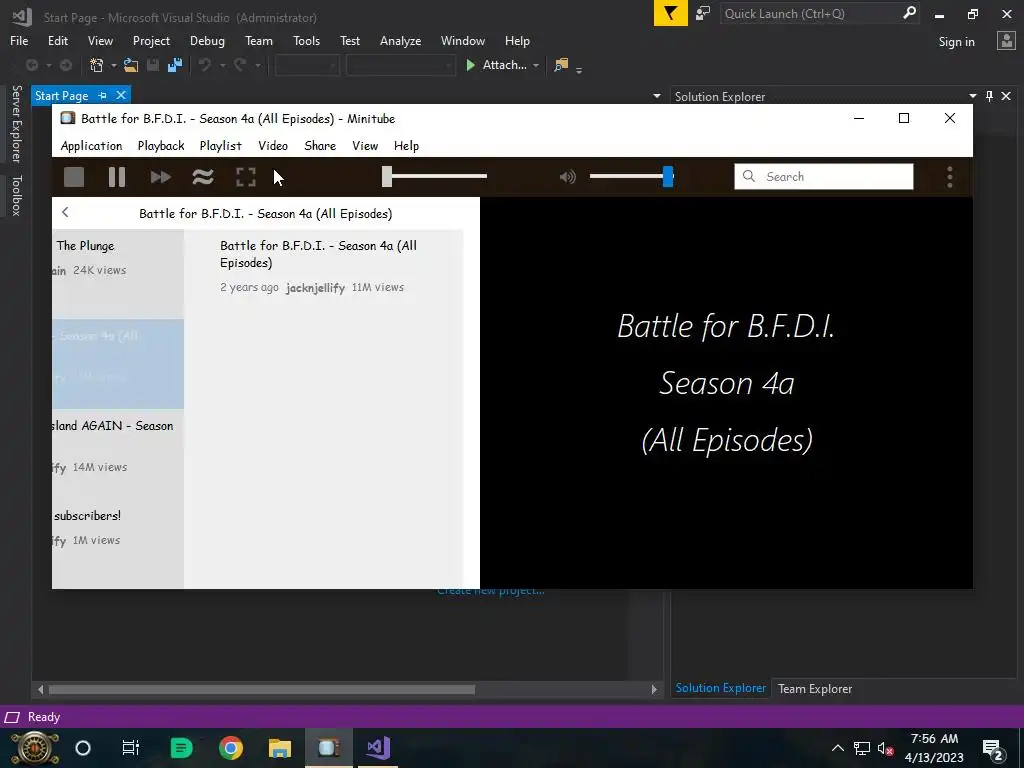
Task: Click the Send Feedback icon
Action: 703,13
